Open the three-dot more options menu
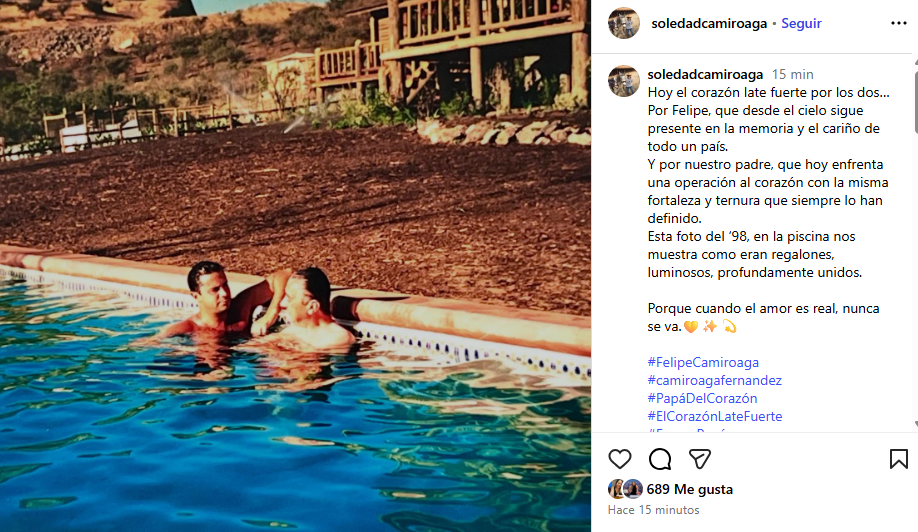918x532 pixels. 899,23
